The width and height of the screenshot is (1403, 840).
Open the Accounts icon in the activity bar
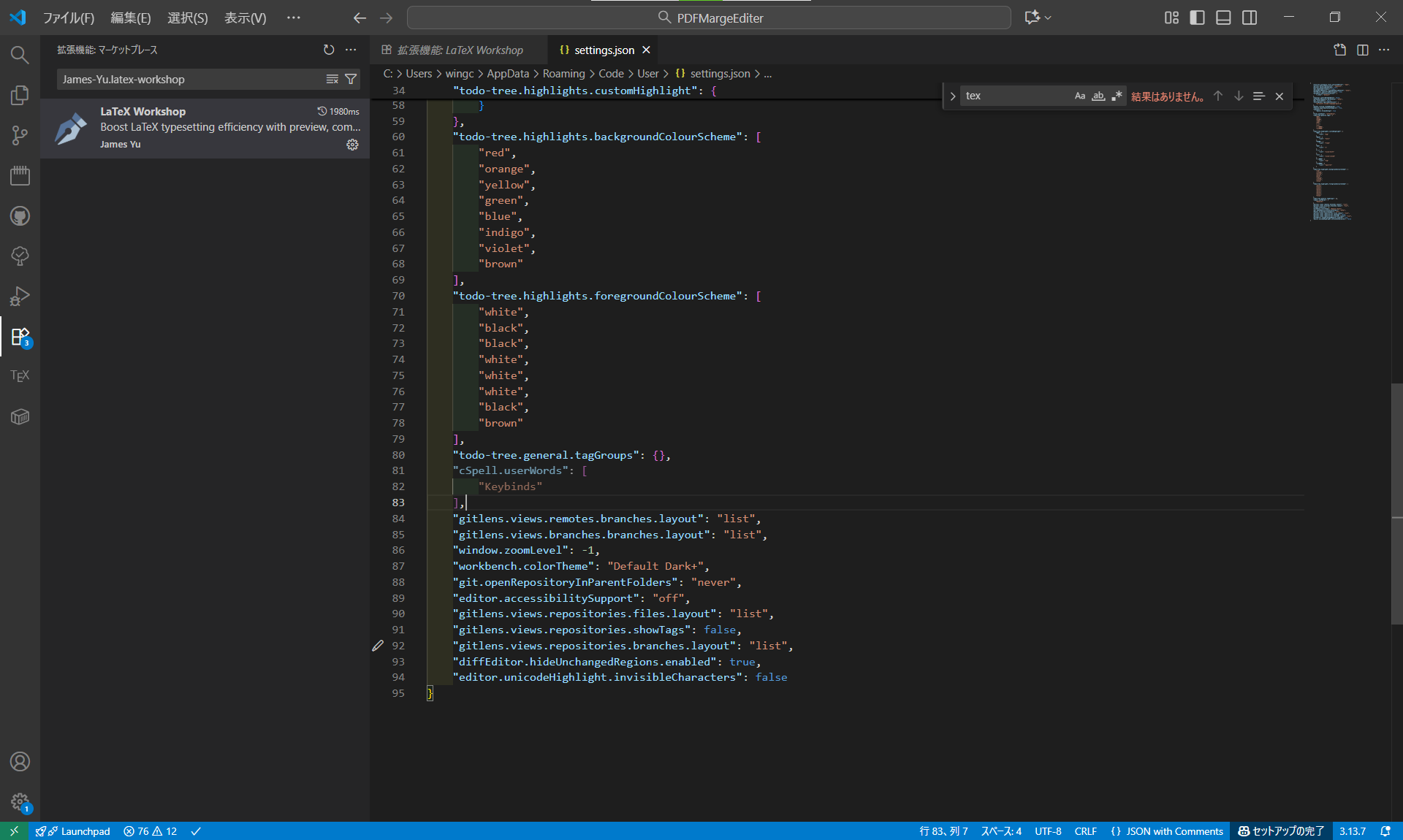click(20, 762)
